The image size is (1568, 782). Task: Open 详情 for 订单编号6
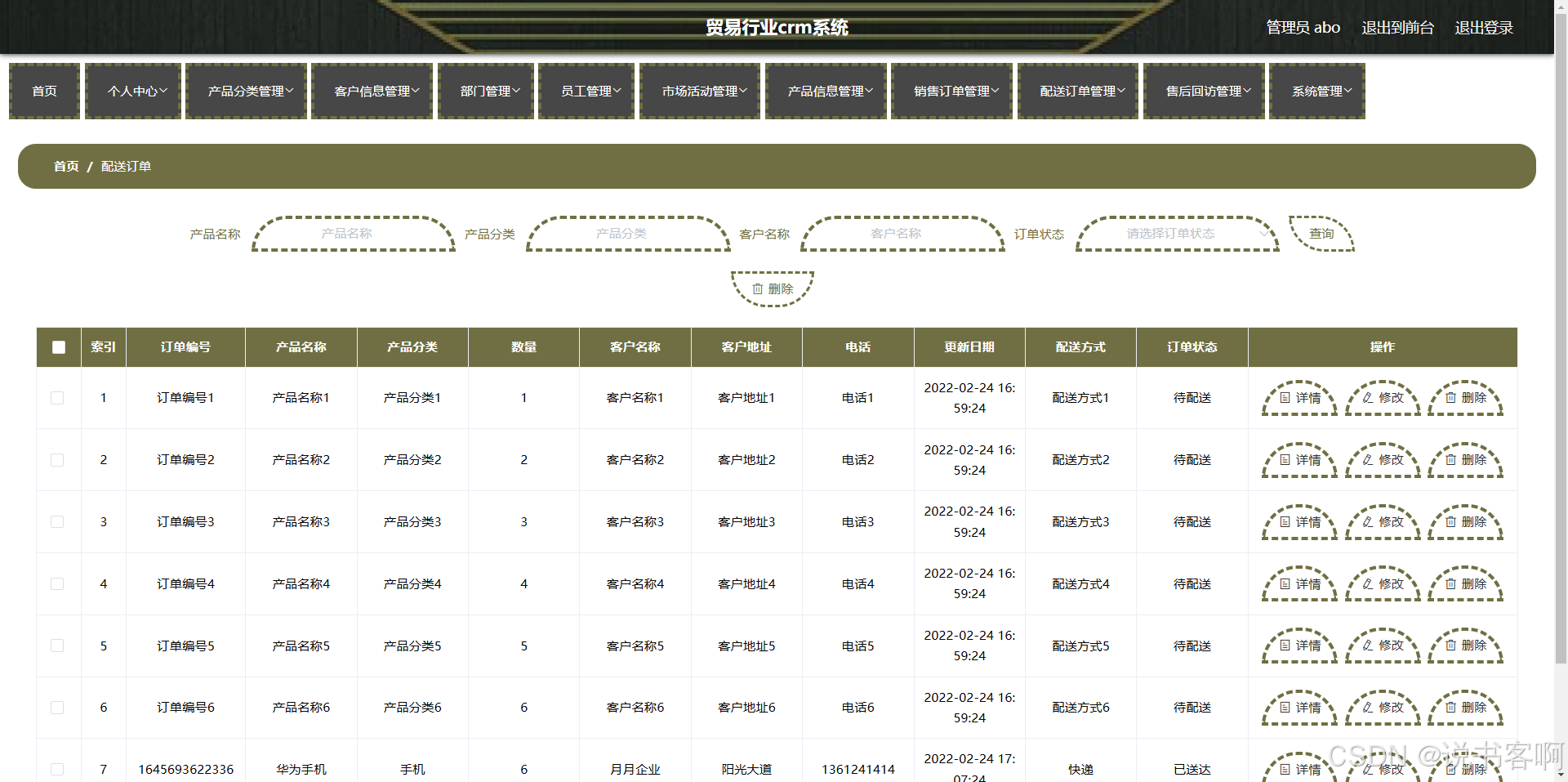1299,708
